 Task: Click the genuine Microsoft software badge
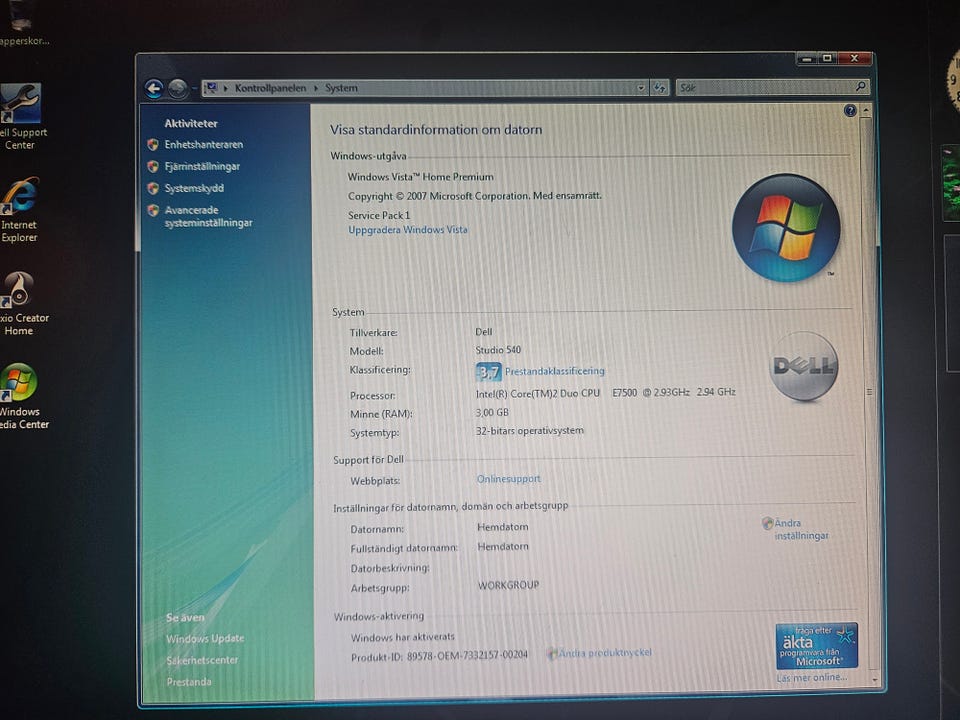(x=816, y=646)
